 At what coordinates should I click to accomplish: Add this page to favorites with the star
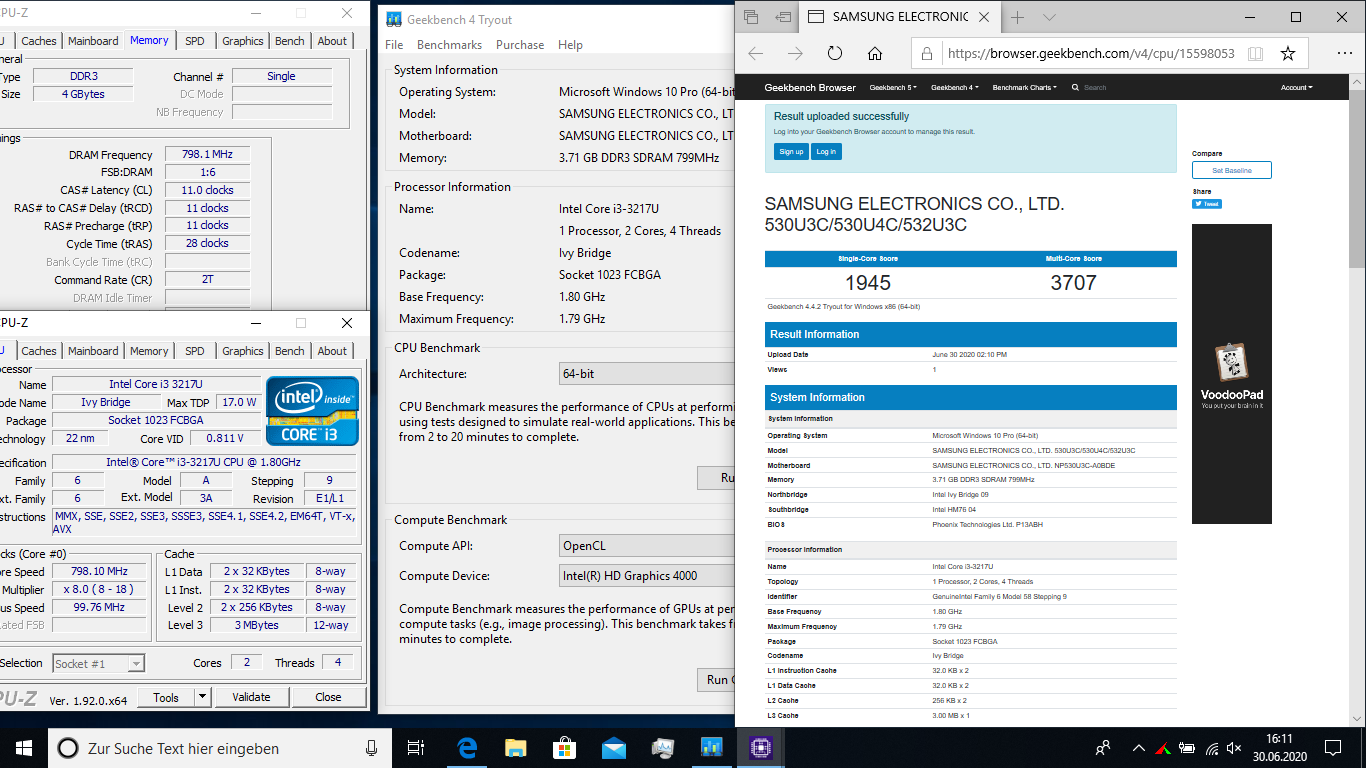tap(1288, 53)
